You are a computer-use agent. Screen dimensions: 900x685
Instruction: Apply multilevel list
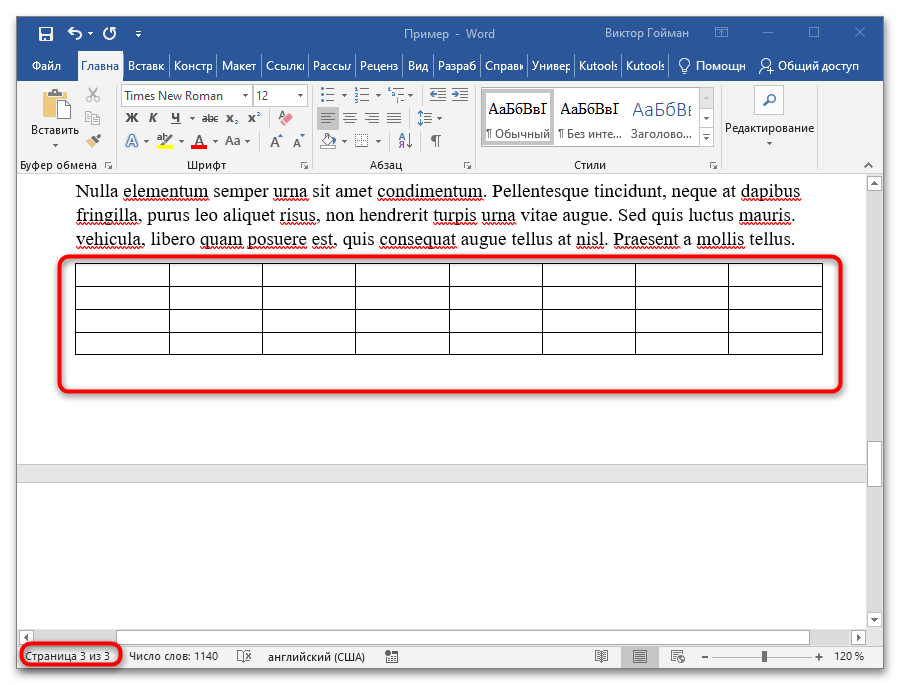click(x=395, y=95)
